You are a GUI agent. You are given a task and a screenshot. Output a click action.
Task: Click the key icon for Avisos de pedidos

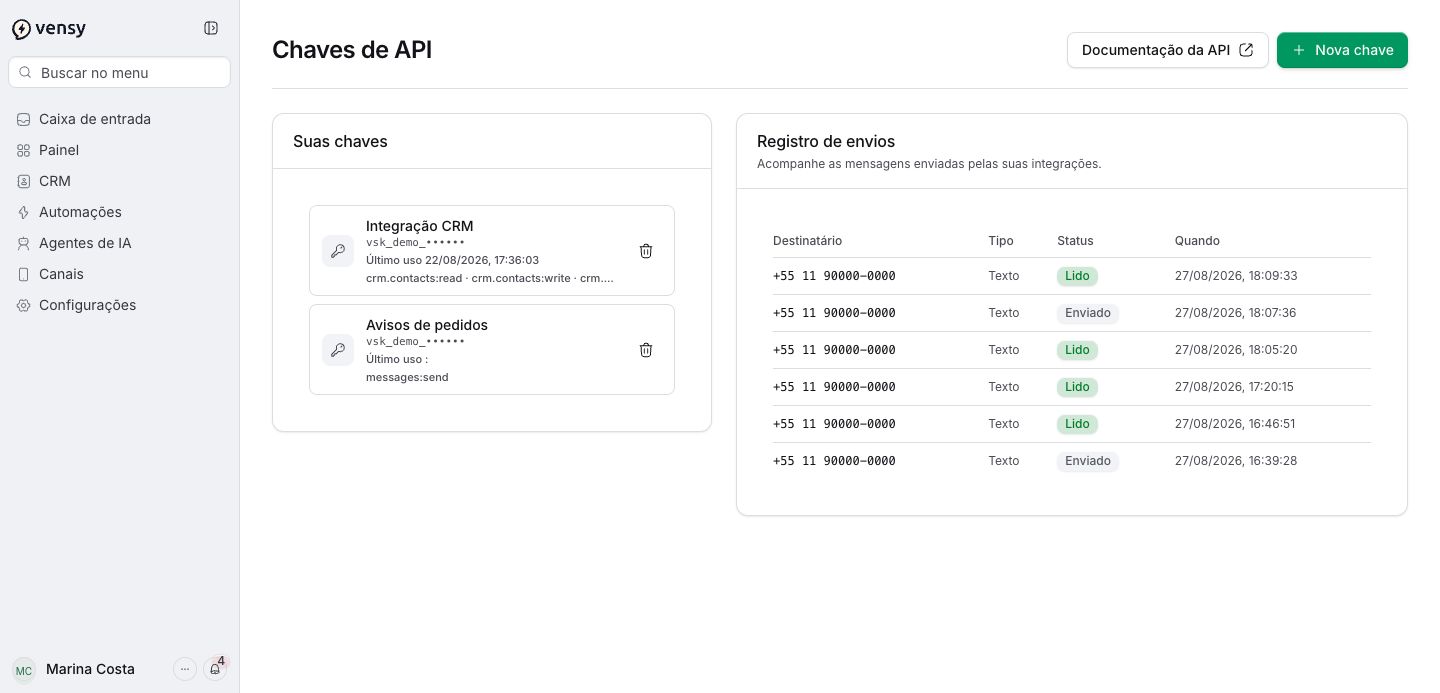338,350
